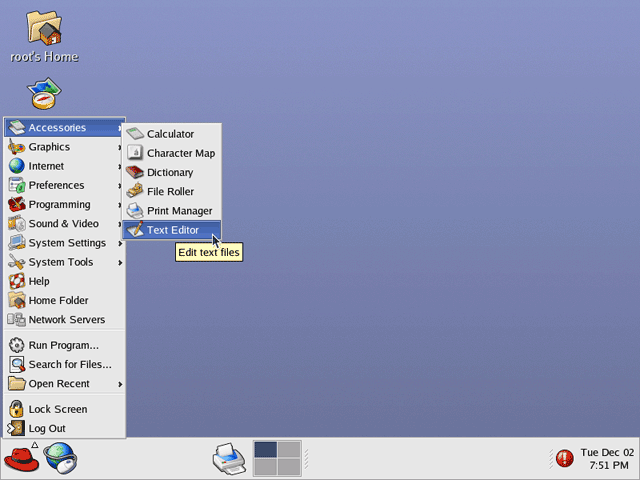
Task: Click the Dictionary book icon
Action: (x=135, y=172)
